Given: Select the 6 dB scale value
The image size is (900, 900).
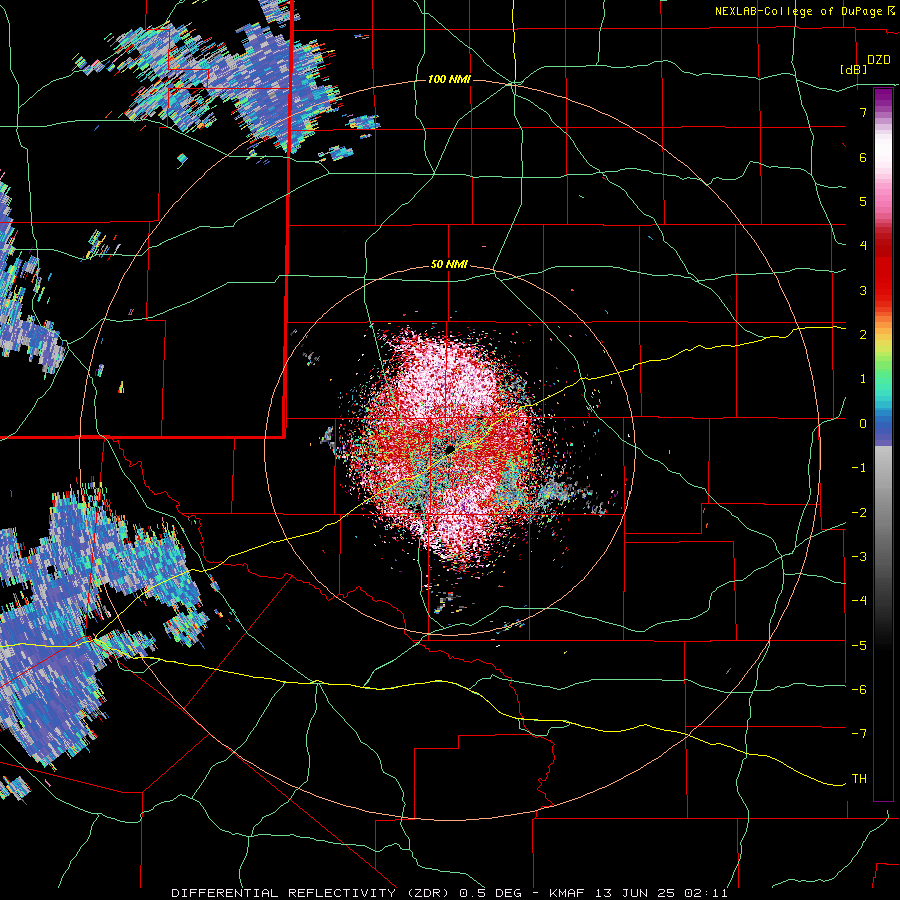Looking at the screenshot, I should click(863, 157).
